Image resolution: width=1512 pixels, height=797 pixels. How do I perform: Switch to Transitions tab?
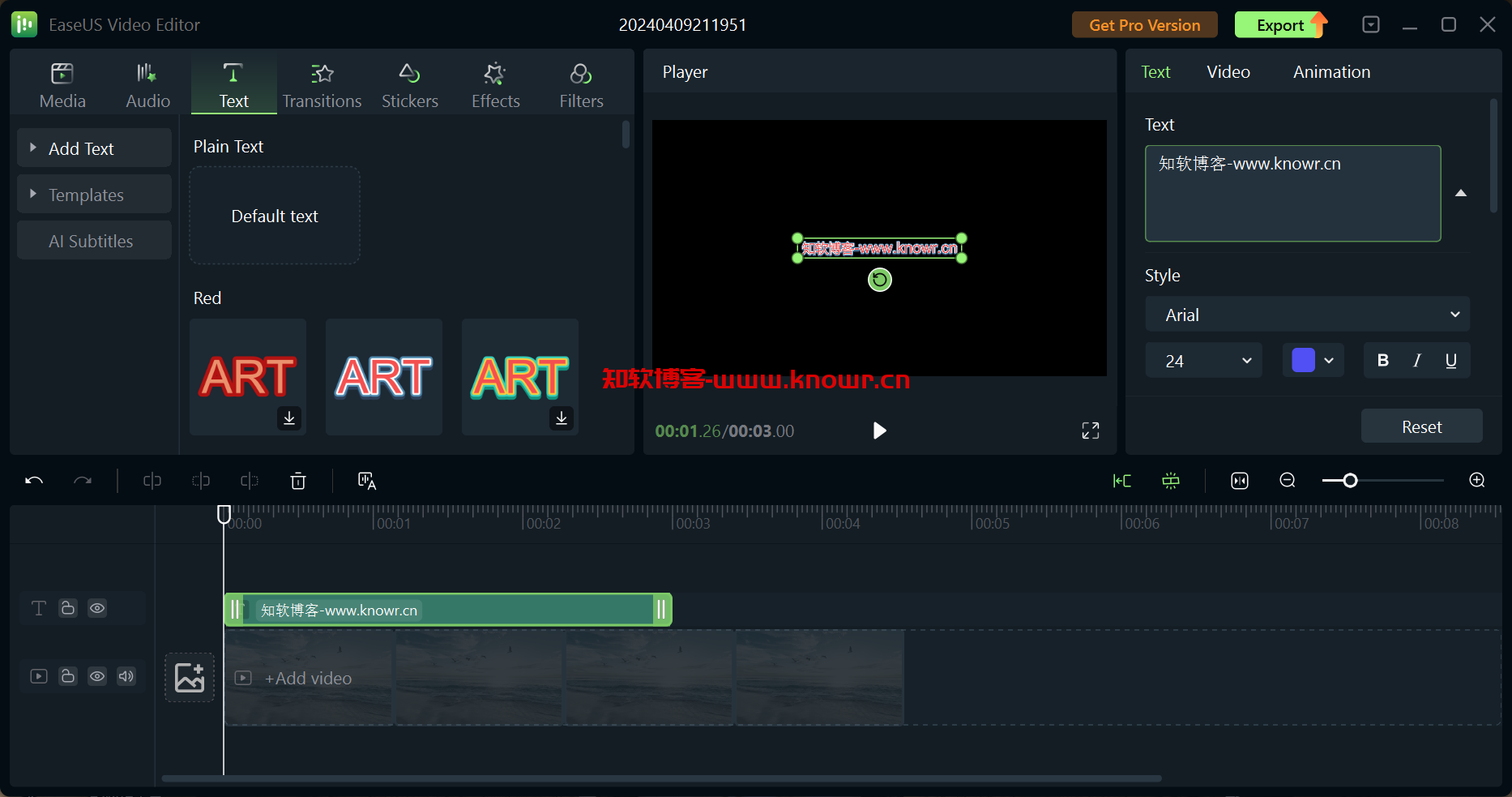[322, 85]
